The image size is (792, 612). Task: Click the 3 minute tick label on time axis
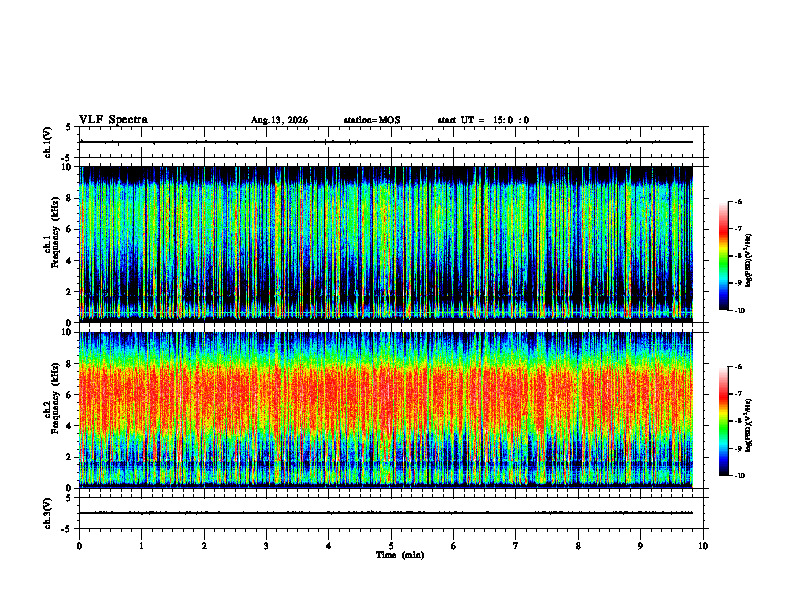click(266, 546)
